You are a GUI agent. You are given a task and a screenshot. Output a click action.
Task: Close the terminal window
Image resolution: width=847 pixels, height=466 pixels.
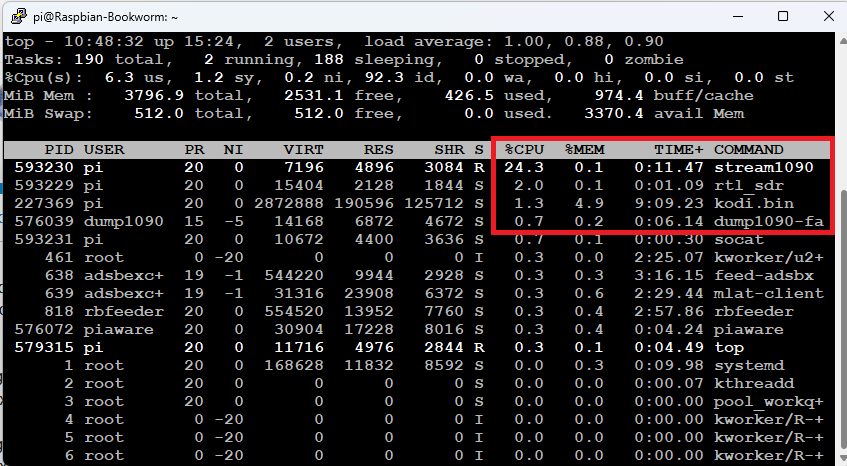[829, 16]
